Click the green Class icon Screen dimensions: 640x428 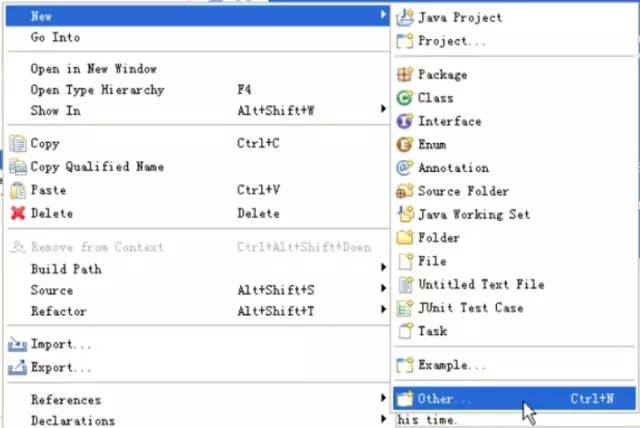[x=405, y=98]
